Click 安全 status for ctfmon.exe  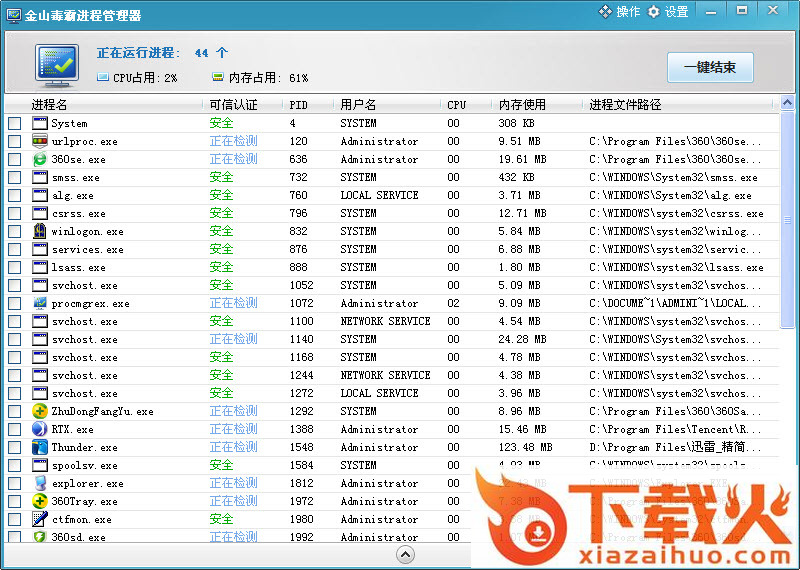221,519
